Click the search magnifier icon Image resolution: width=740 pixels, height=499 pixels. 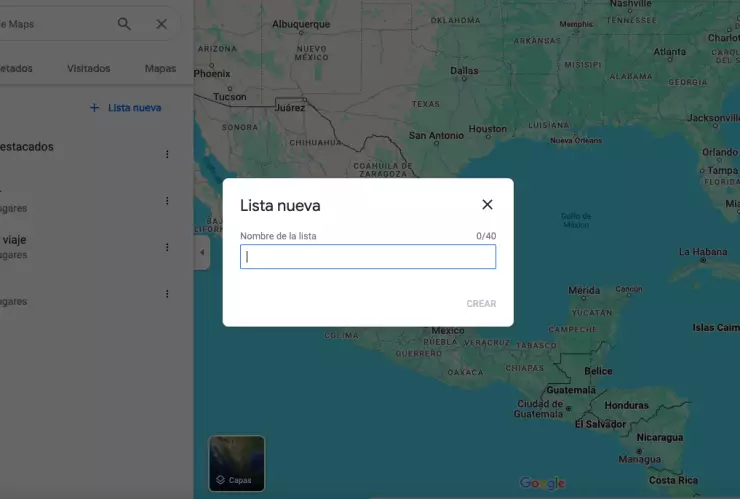[x=124, y=24]
